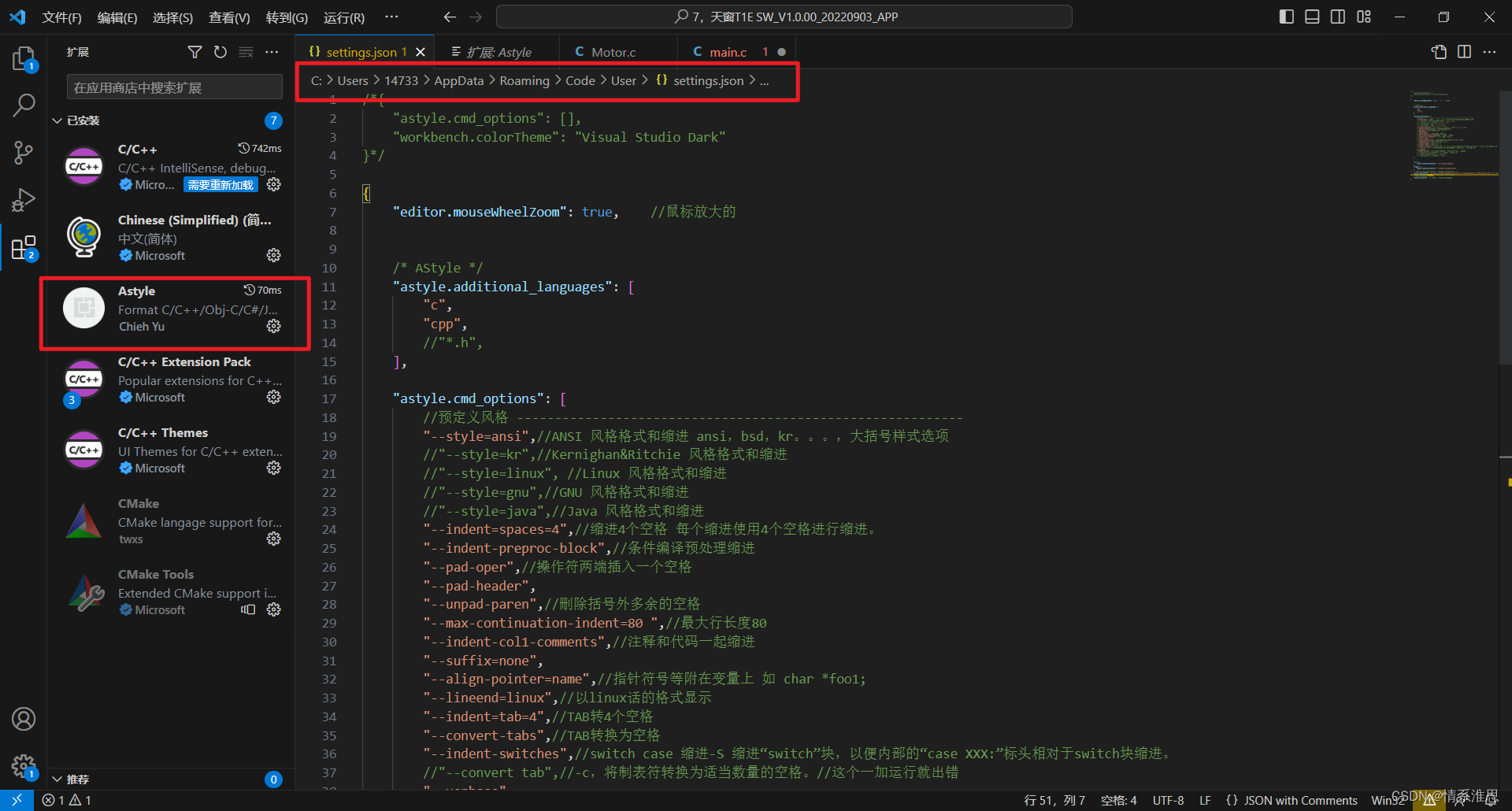Click breadcrumb Code folder
The width and height of the screenshot is (1512, 811).
click(x=580, y=80)
